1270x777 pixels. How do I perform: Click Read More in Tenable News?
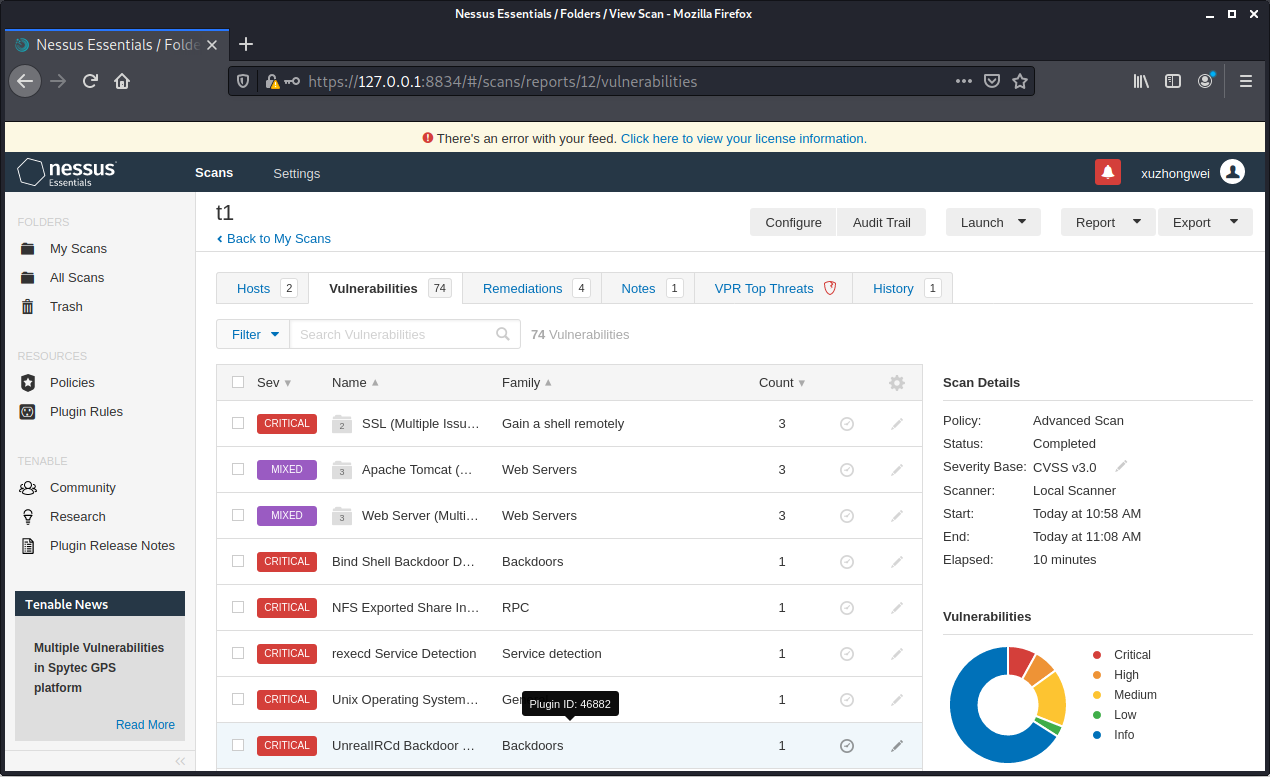click(x=145, y=725)
